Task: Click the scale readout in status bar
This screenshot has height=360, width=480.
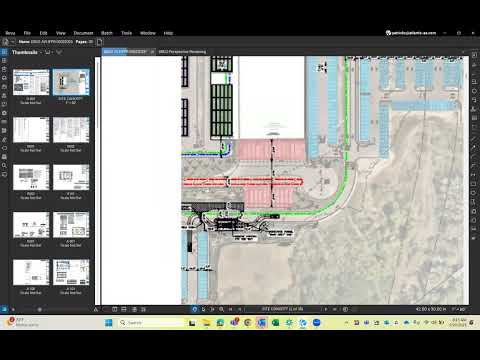Action: pos(458,309)
